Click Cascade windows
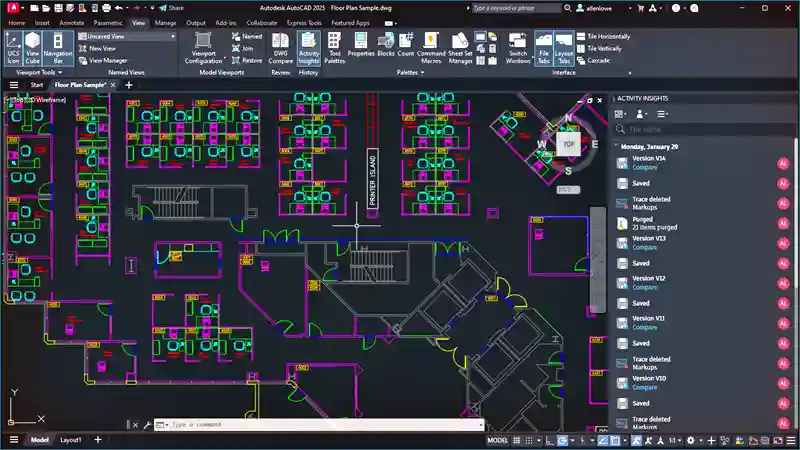Image resolution: width=800 pixels, height=450 pixels. [x=593, y=60]
